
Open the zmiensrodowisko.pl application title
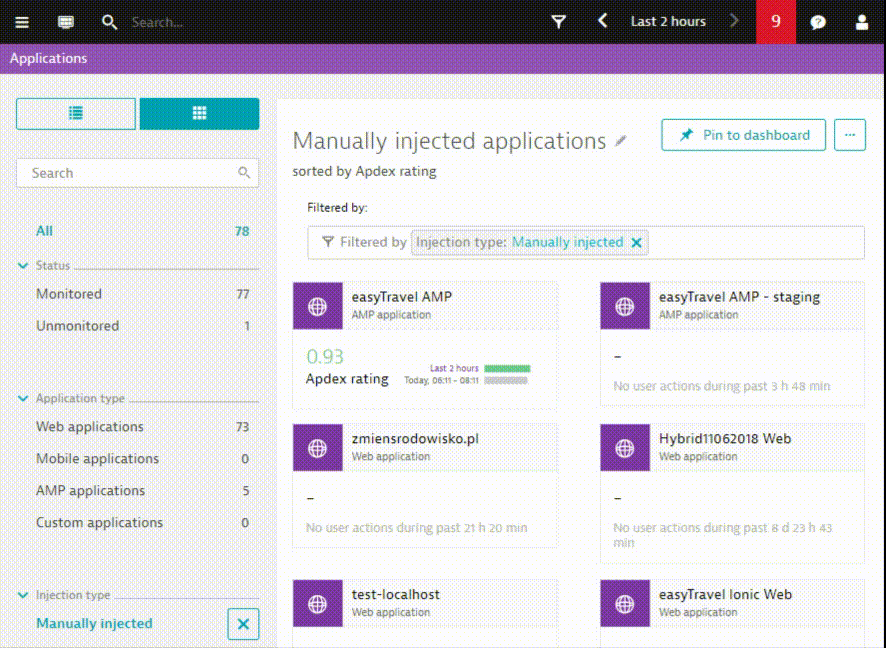click(415, 438)
